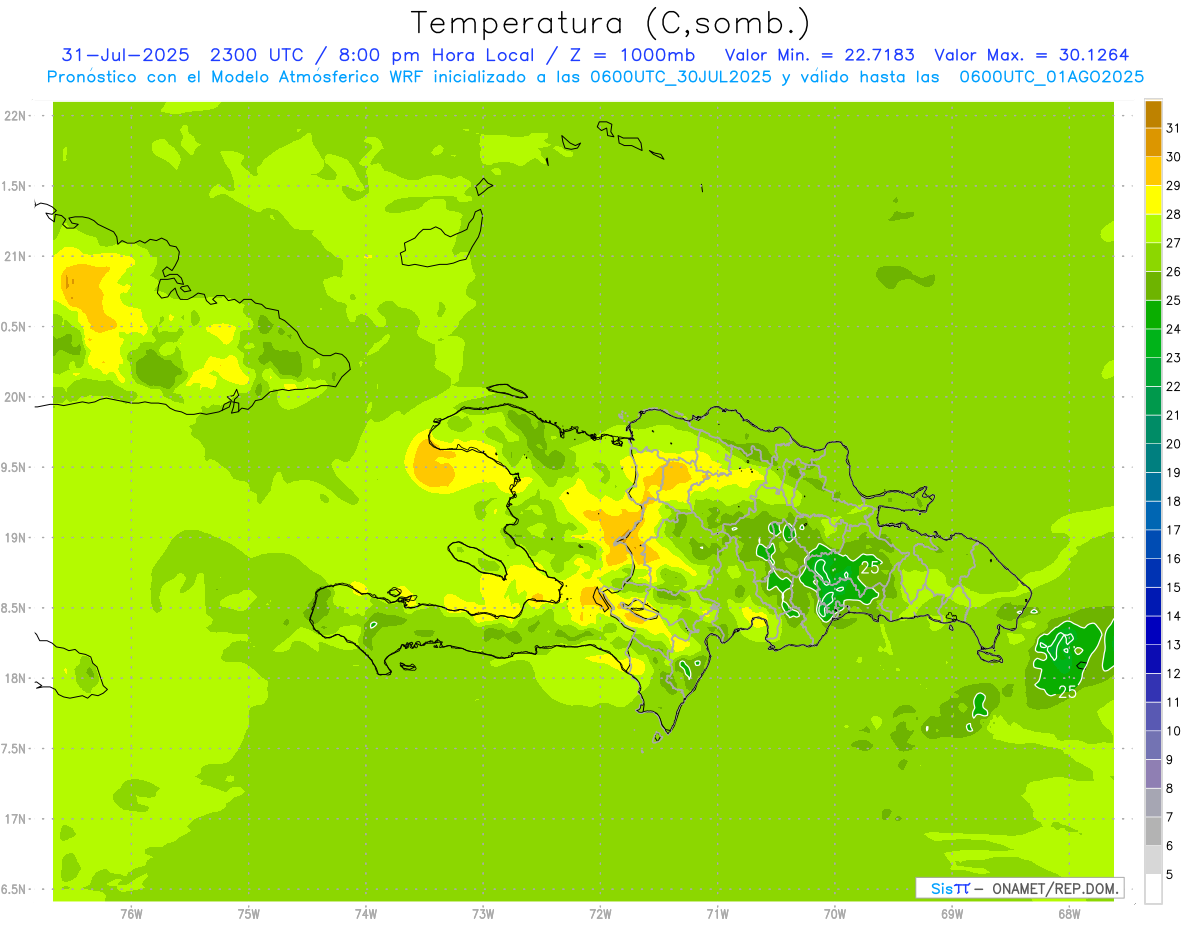Click the '70W' longitude label
Image resolution: width=1200 pixels, height=927 pixels.
point(835,914)
